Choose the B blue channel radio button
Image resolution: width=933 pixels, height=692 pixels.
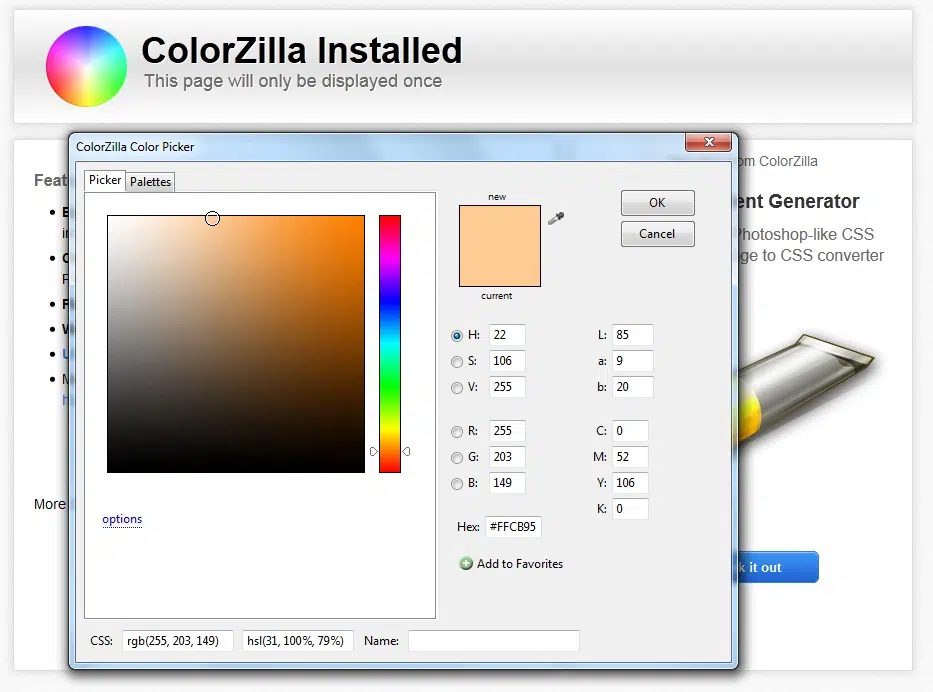tap(457, 484)
